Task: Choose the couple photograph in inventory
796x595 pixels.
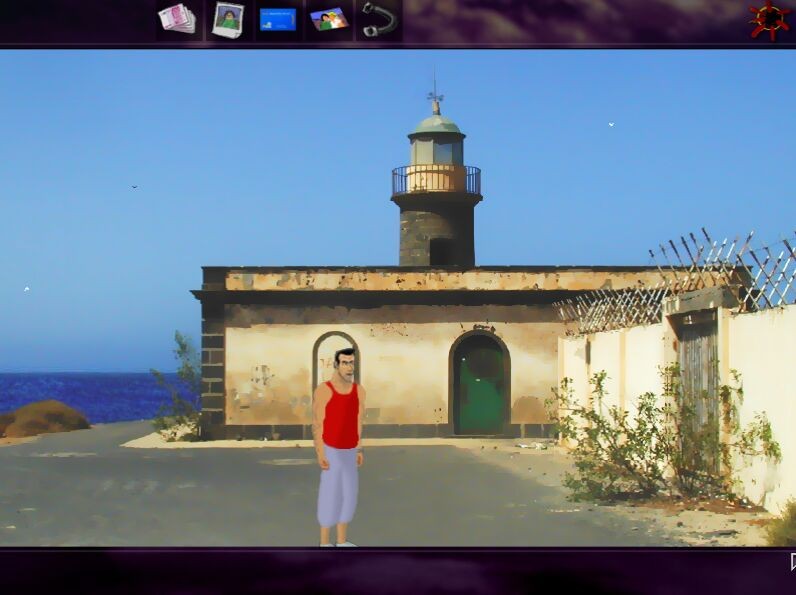Action: tap(328, 19)
